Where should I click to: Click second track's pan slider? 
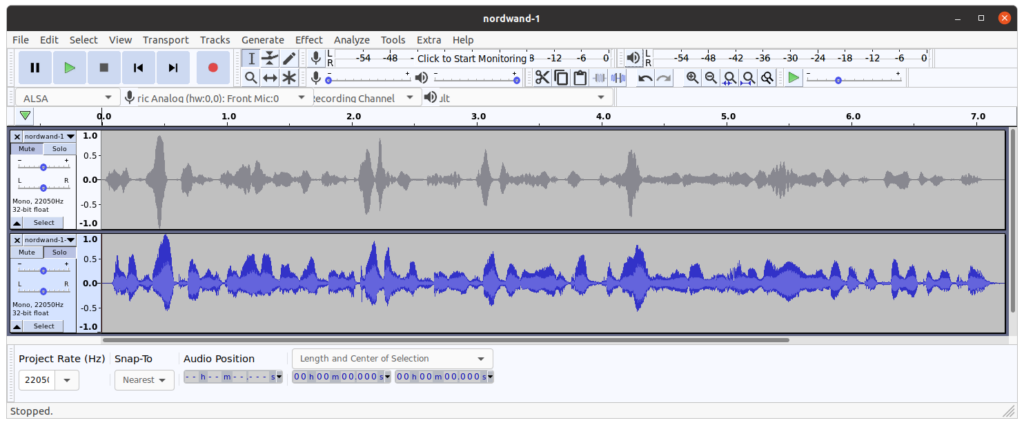[x=43, y=291]
